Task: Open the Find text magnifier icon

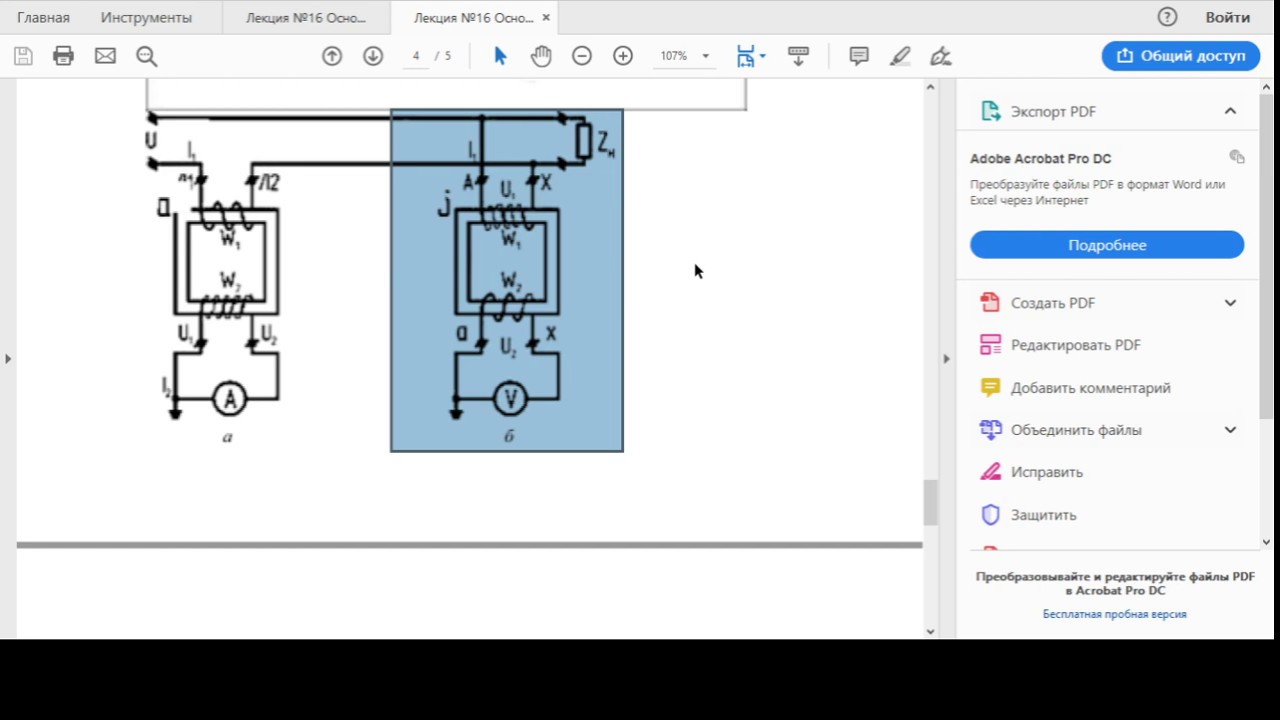Action: pyautogui.click(x=147, y=56)
